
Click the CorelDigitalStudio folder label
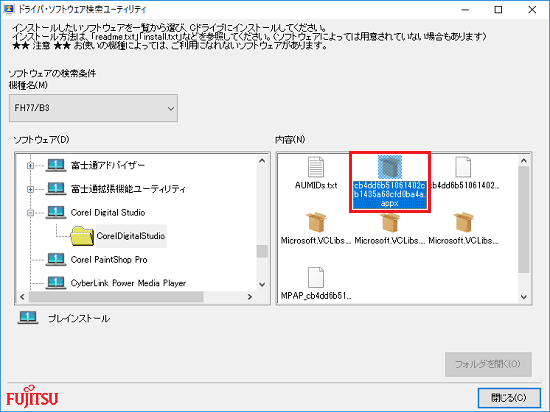[x=131, y=236]
